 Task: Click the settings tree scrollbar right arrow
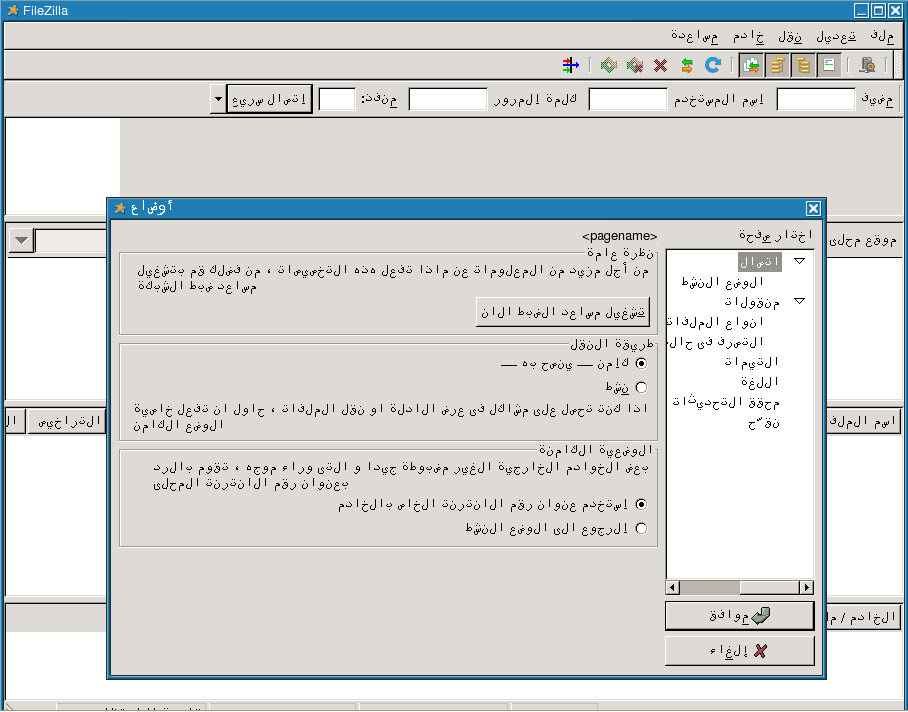[x=807, y=588]
